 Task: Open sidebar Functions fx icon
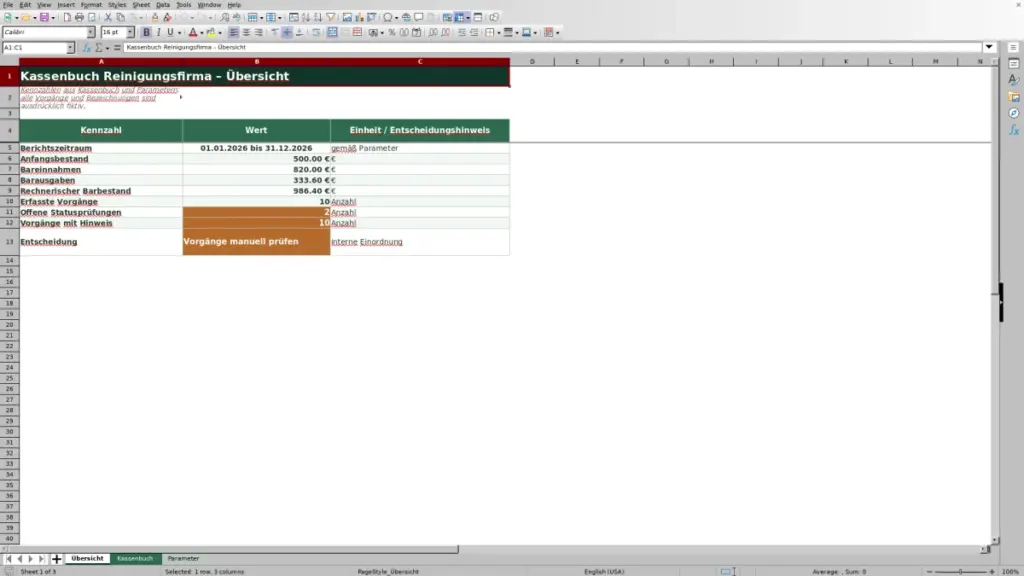click(x=1014, y=130)
